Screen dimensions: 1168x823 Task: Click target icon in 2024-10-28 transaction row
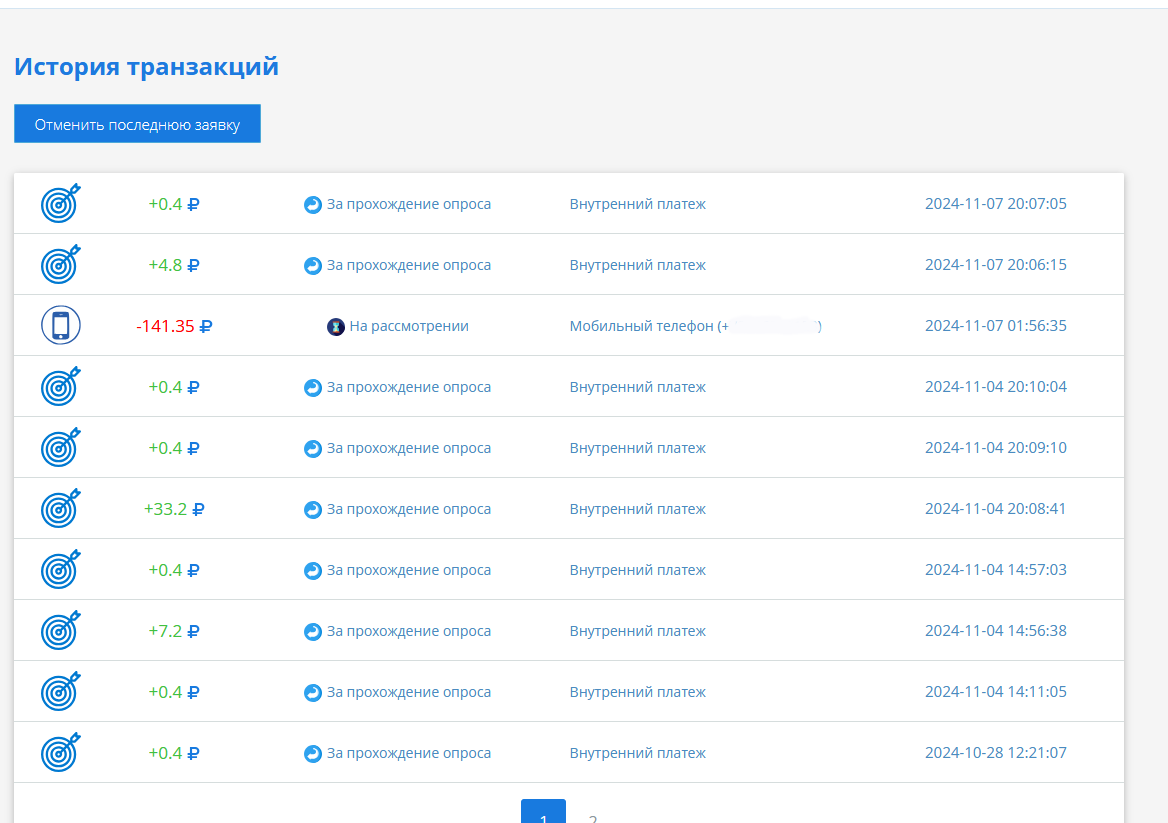tap(60, 753)
